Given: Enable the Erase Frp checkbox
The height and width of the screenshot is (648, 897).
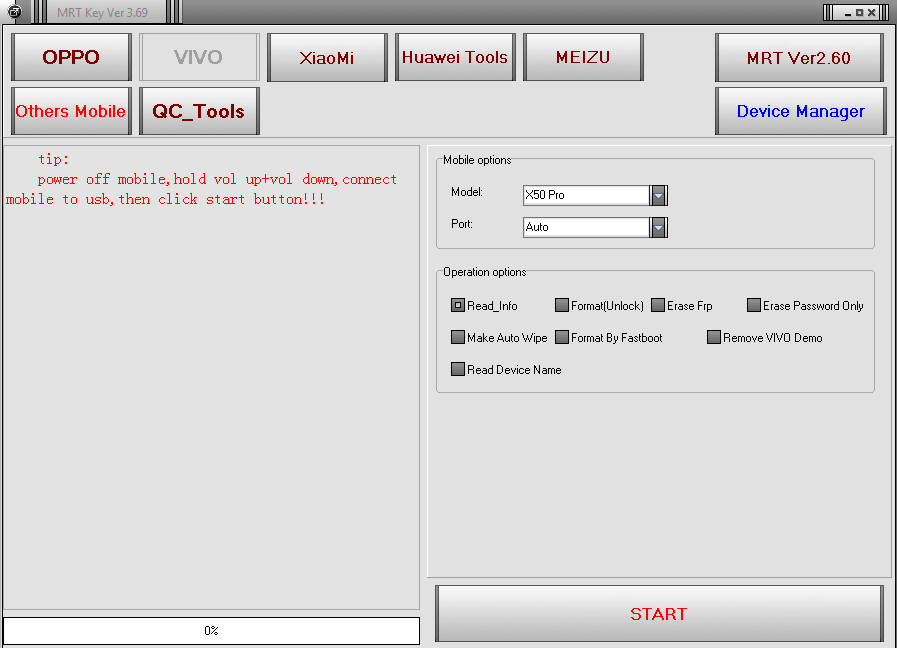Looking at the screenshot, I should (658, 305).
